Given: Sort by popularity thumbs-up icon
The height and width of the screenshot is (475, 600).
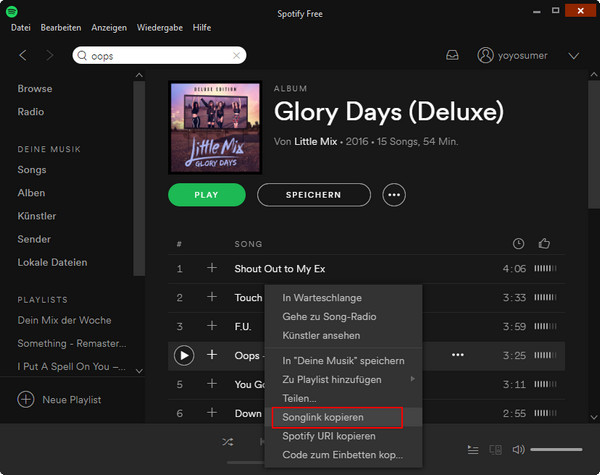Looking at the screenshot, I should pyautogui.click(x=544, y=243).
